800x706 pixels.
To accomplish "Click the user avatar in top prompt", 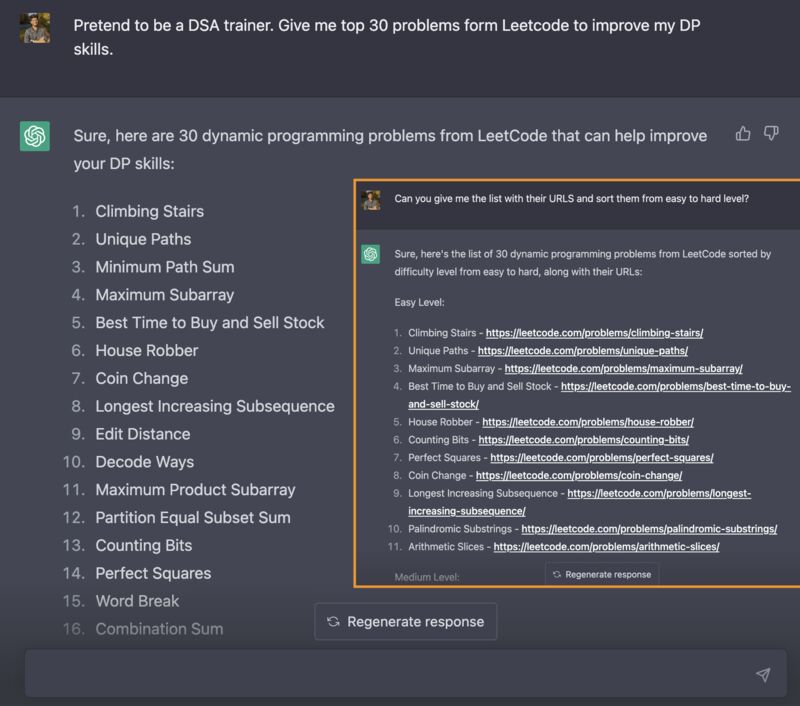I will click(x=35, y=29).
